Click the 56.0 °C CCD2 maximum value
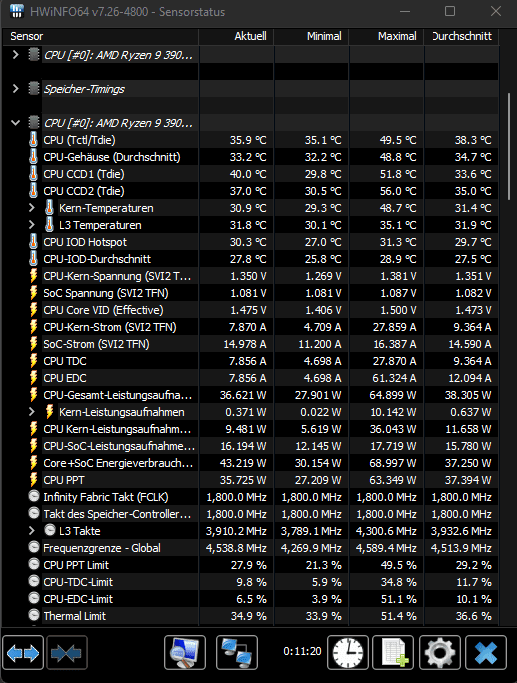The width and height of the screenshot is (517, 683). (398, 191)
